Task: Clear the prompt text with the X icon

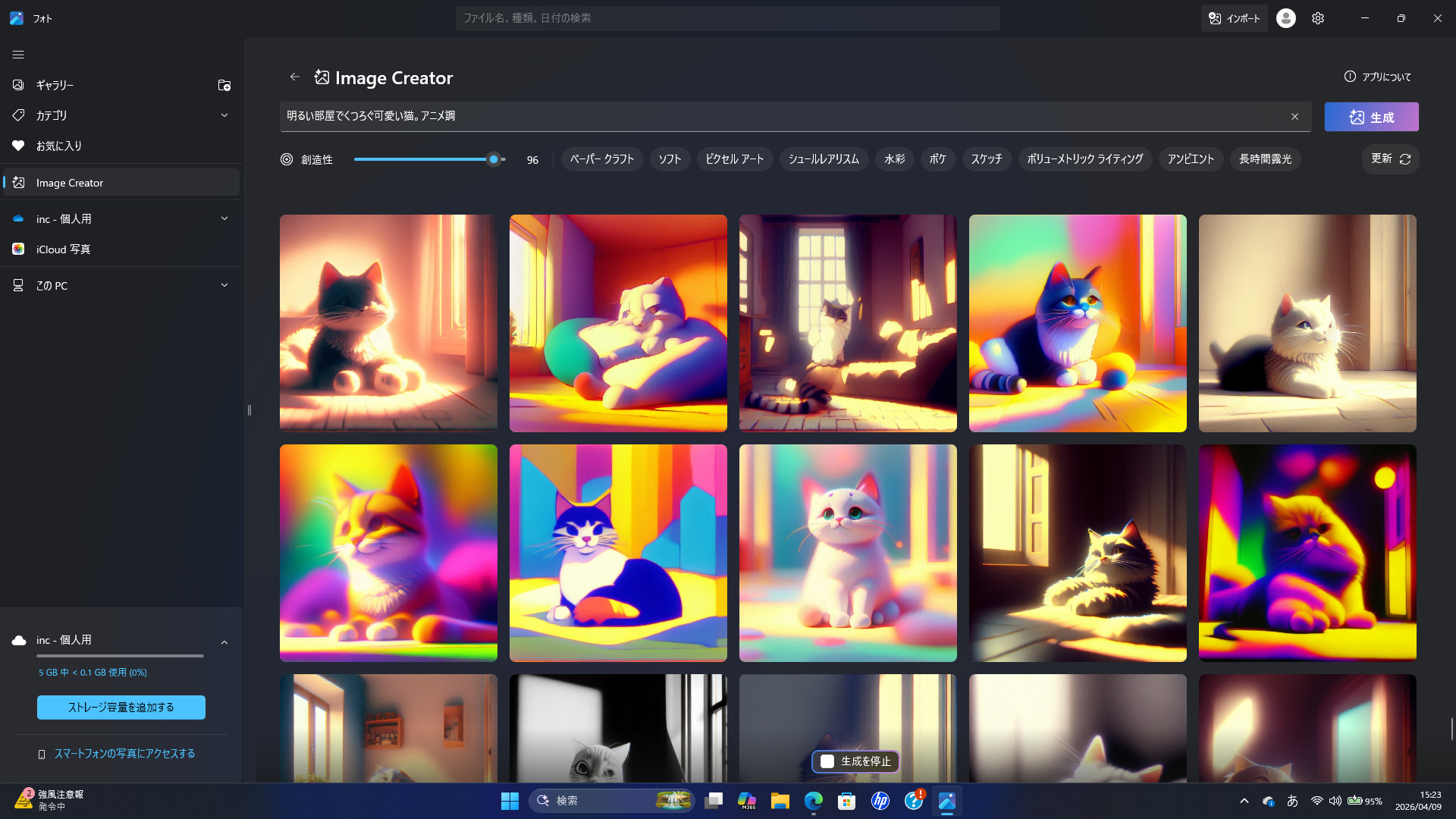Action: click(x=1295, y=116)
